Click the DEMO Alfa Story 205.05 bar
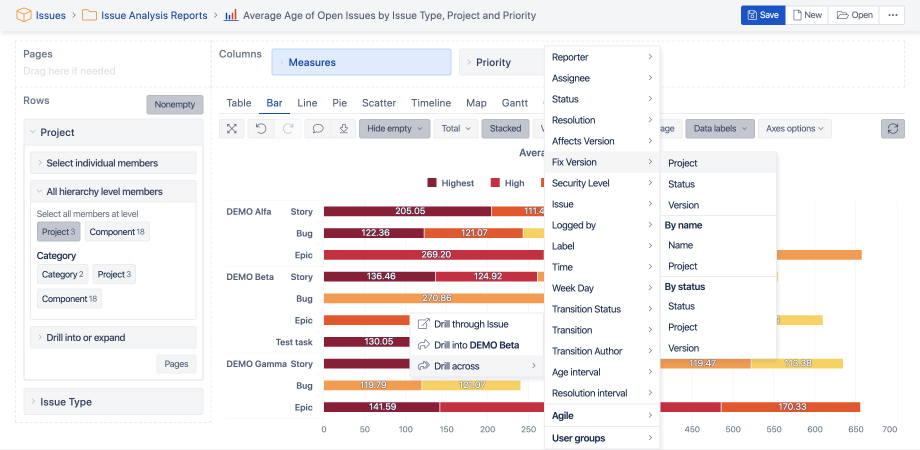This screenshot has height=450, width=920. (x=407, y=211)
